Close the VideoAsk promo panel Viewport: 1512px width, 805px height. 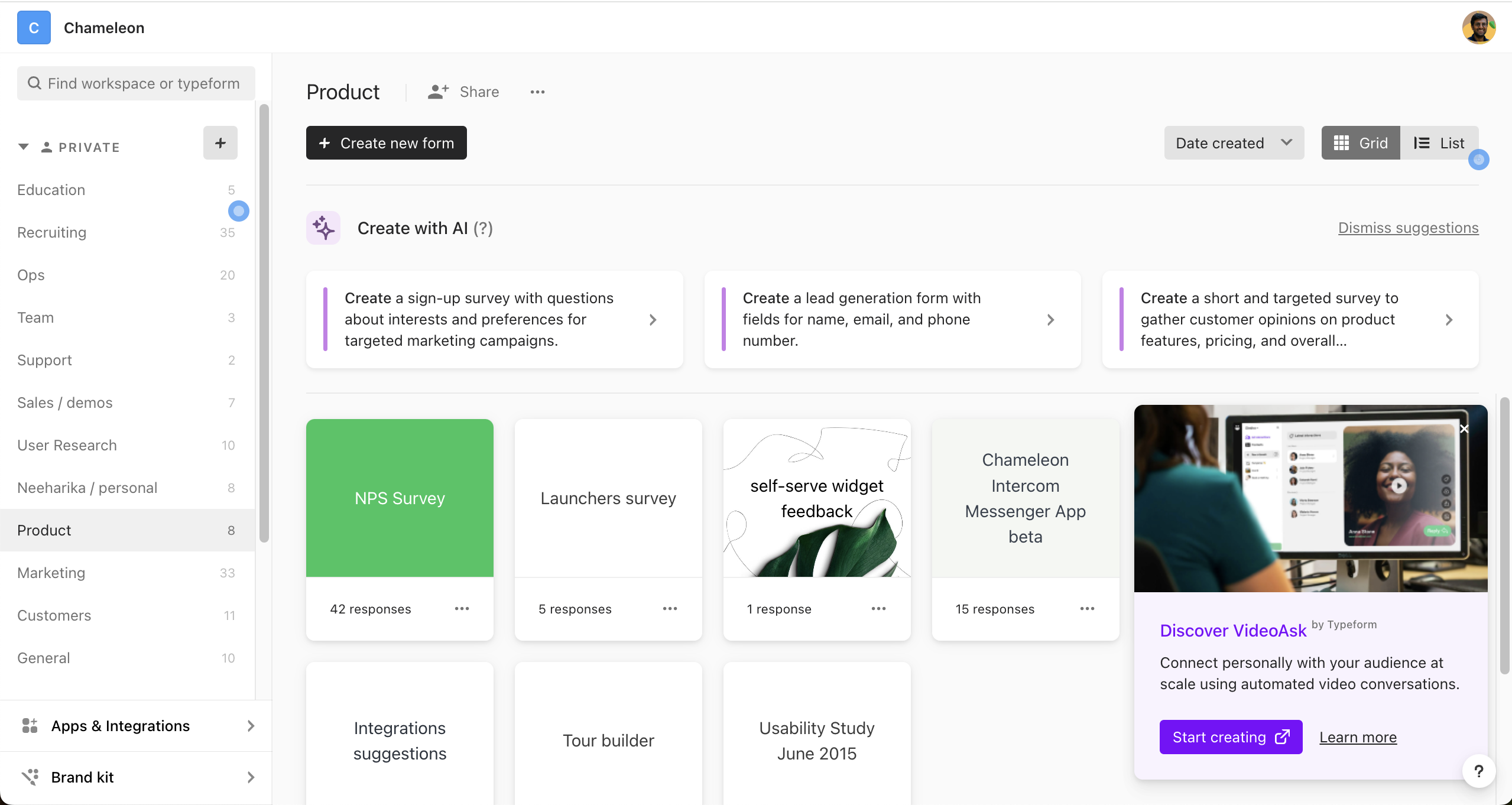click(x=1464, y=429)
